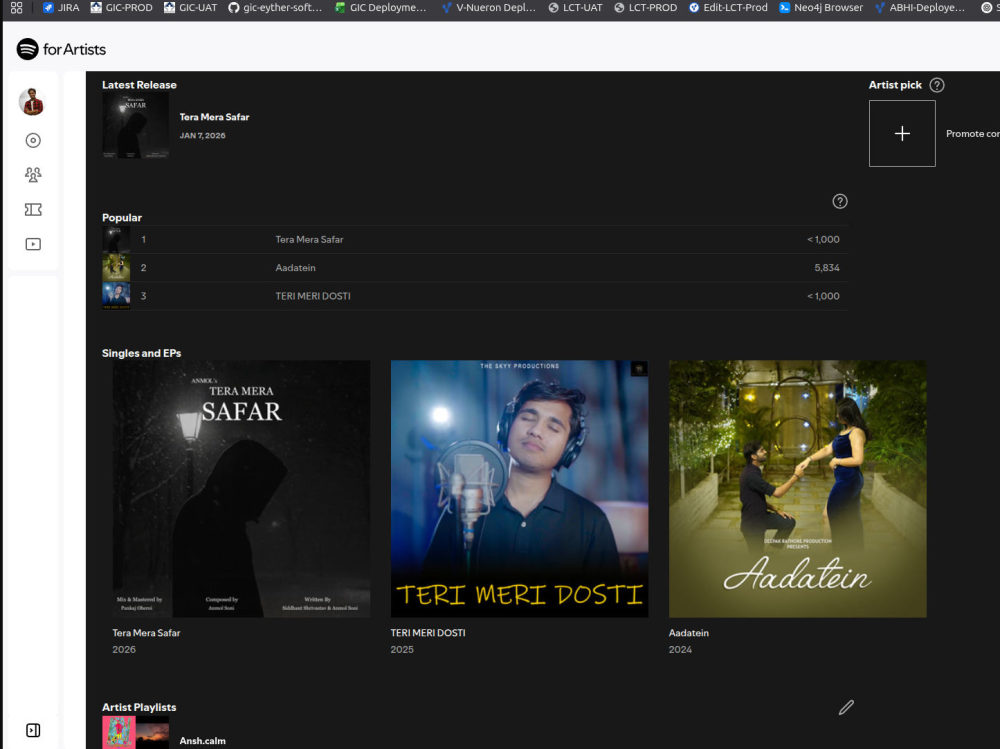Click the Spotify for Artists logo
1000x749 pixels.
point(61,49)
